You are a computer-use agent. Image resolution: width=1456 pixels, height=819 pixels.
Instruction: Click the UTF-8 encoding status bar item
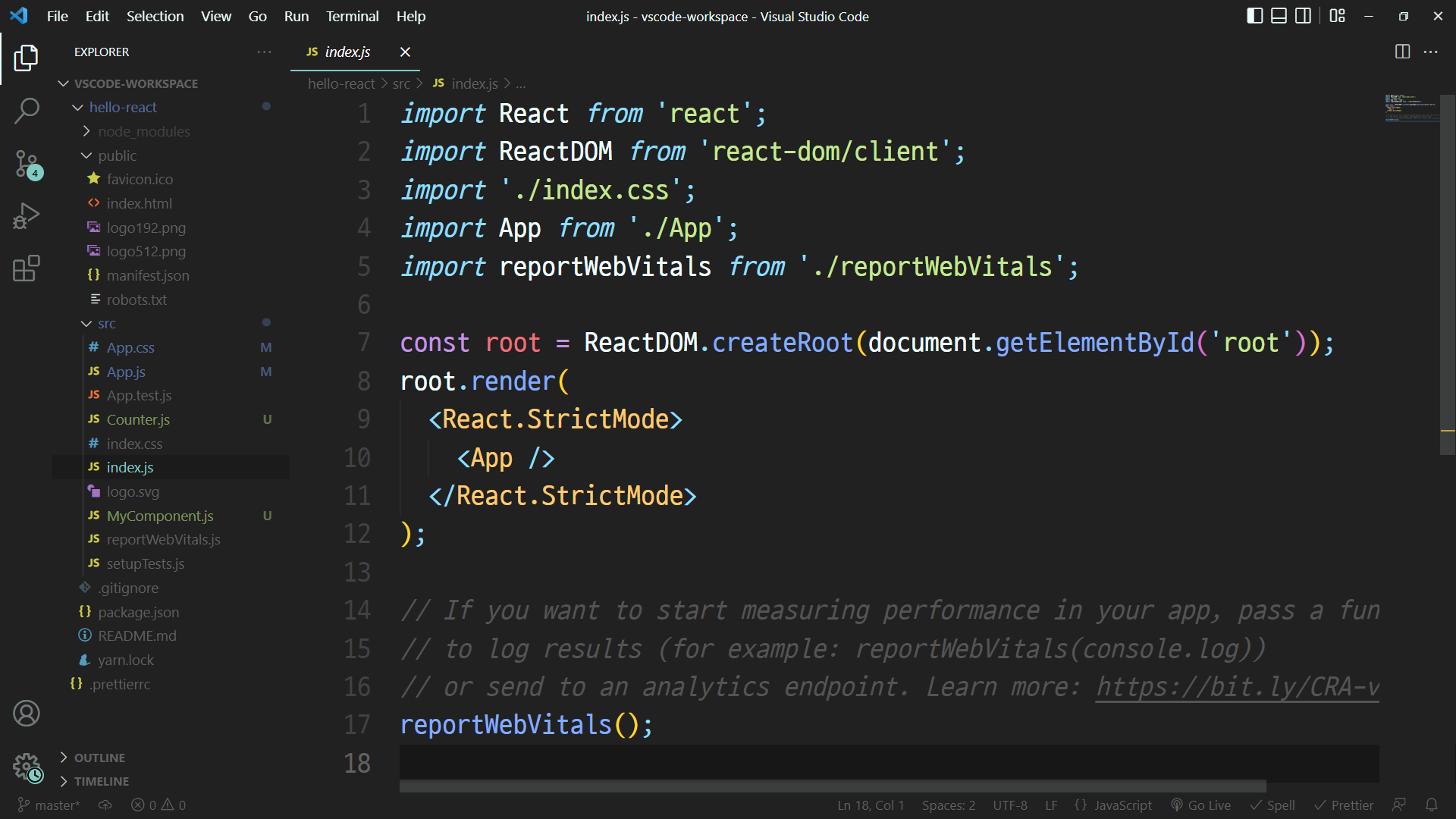coord(1010,805)
